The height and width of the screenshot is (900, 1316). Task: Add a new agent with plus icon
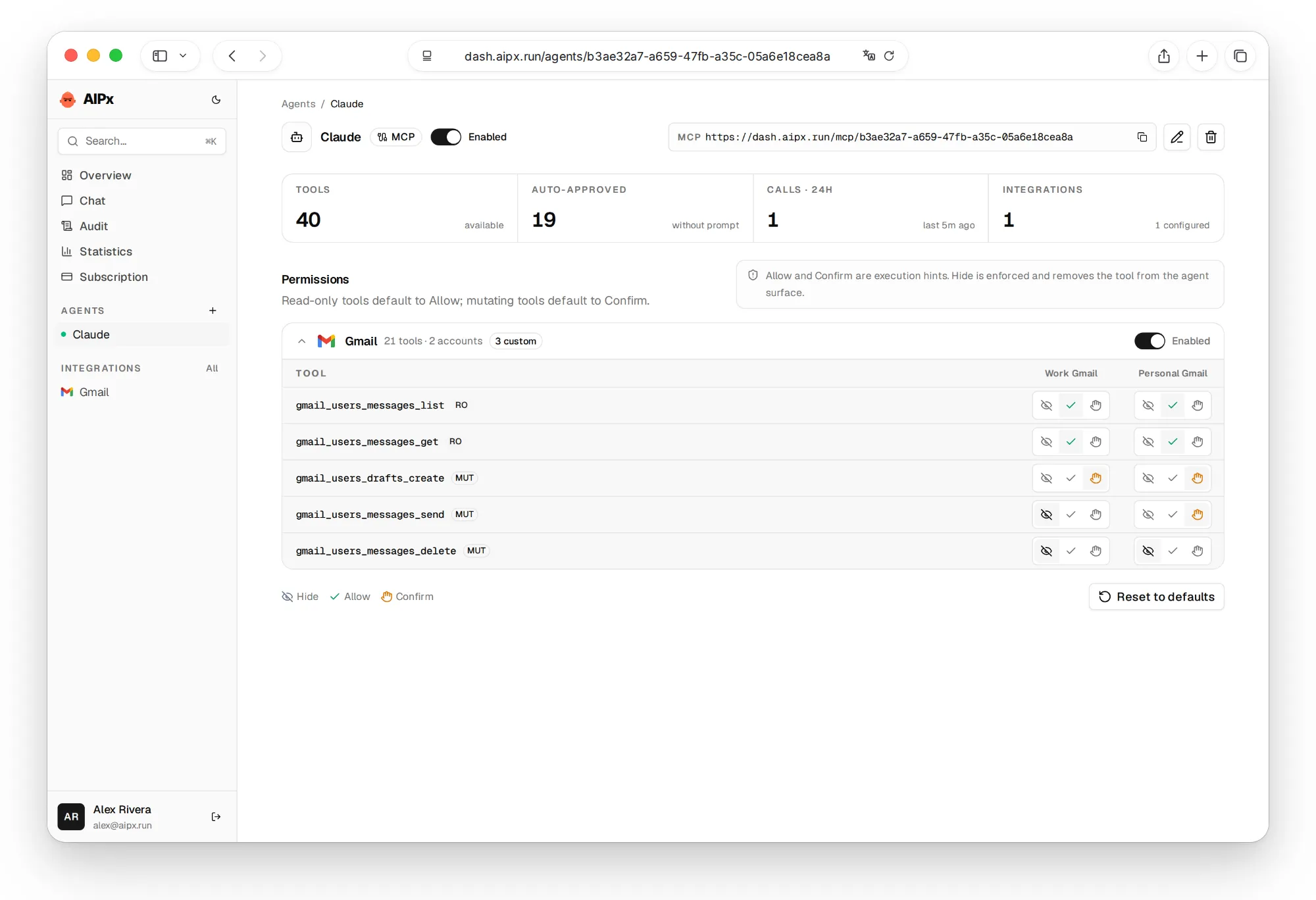click(213, 311)
